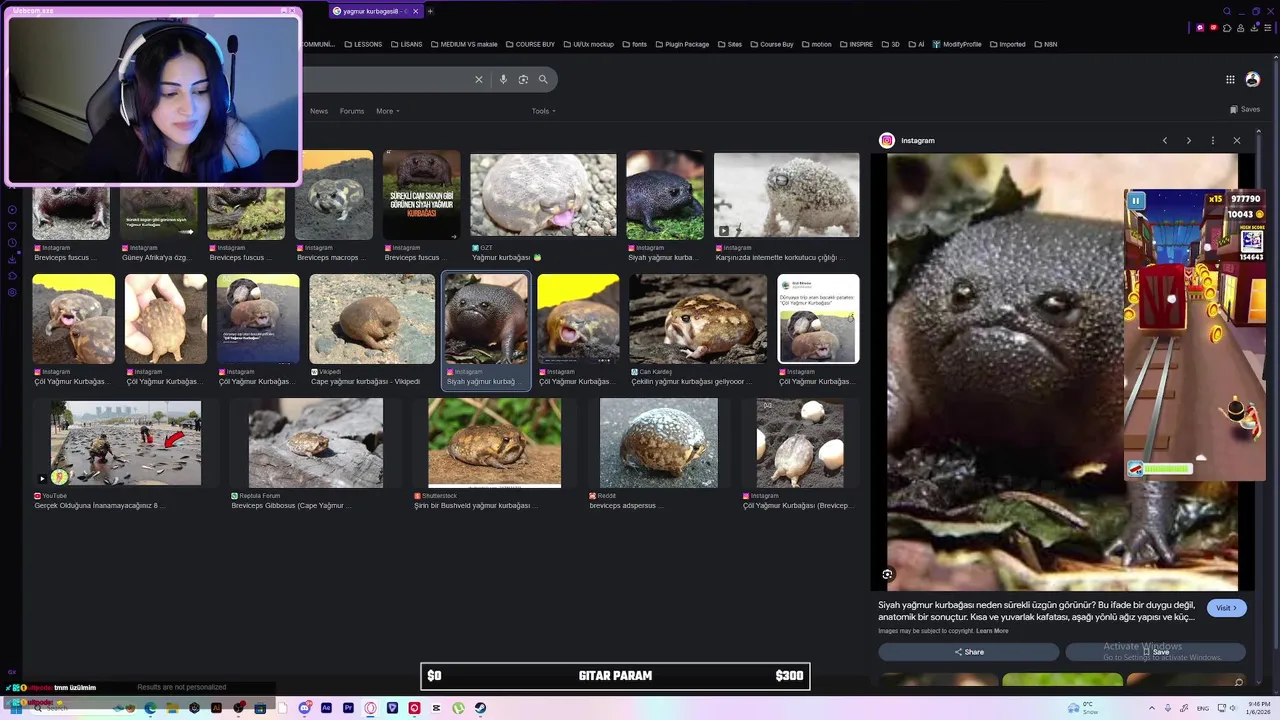Open Saves collection link

pyautogui.click(x=1245, y=109)
